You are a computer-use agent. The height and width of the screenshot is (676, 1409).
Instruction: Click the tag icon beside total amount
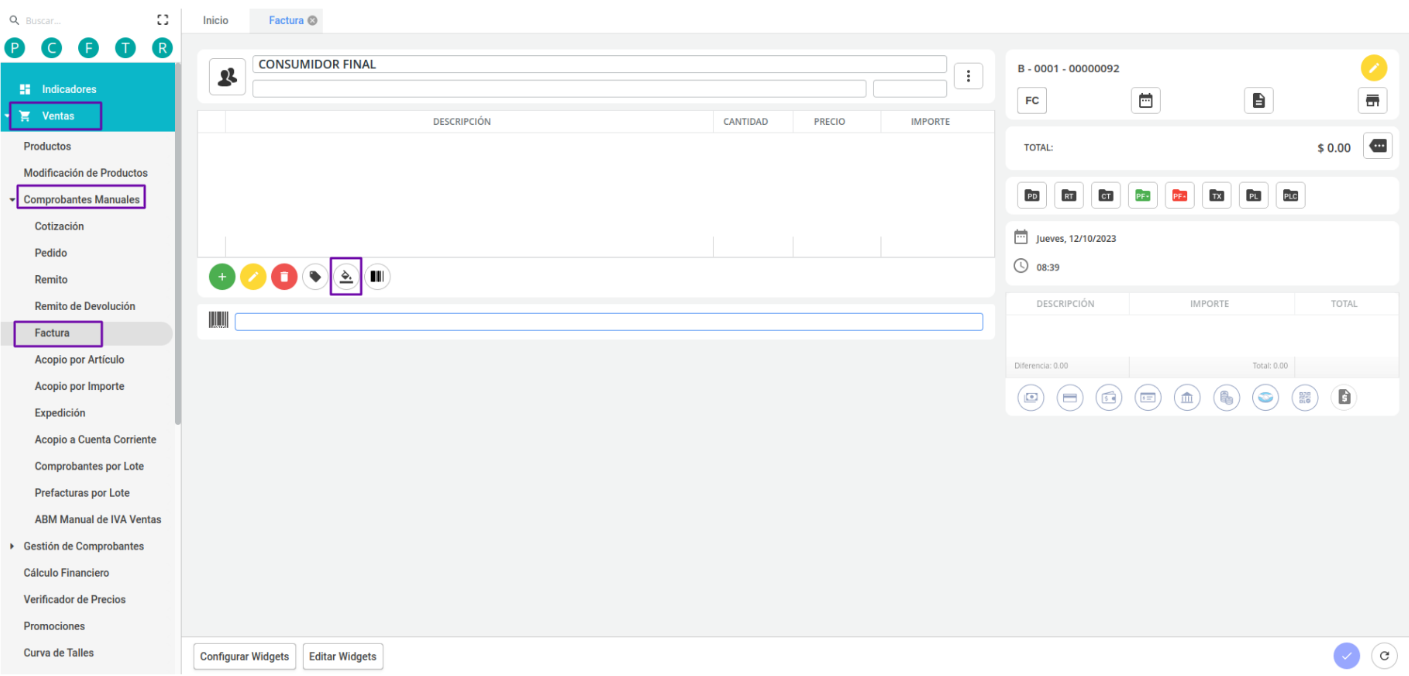pyautogui.click(x=1378, y=146)
